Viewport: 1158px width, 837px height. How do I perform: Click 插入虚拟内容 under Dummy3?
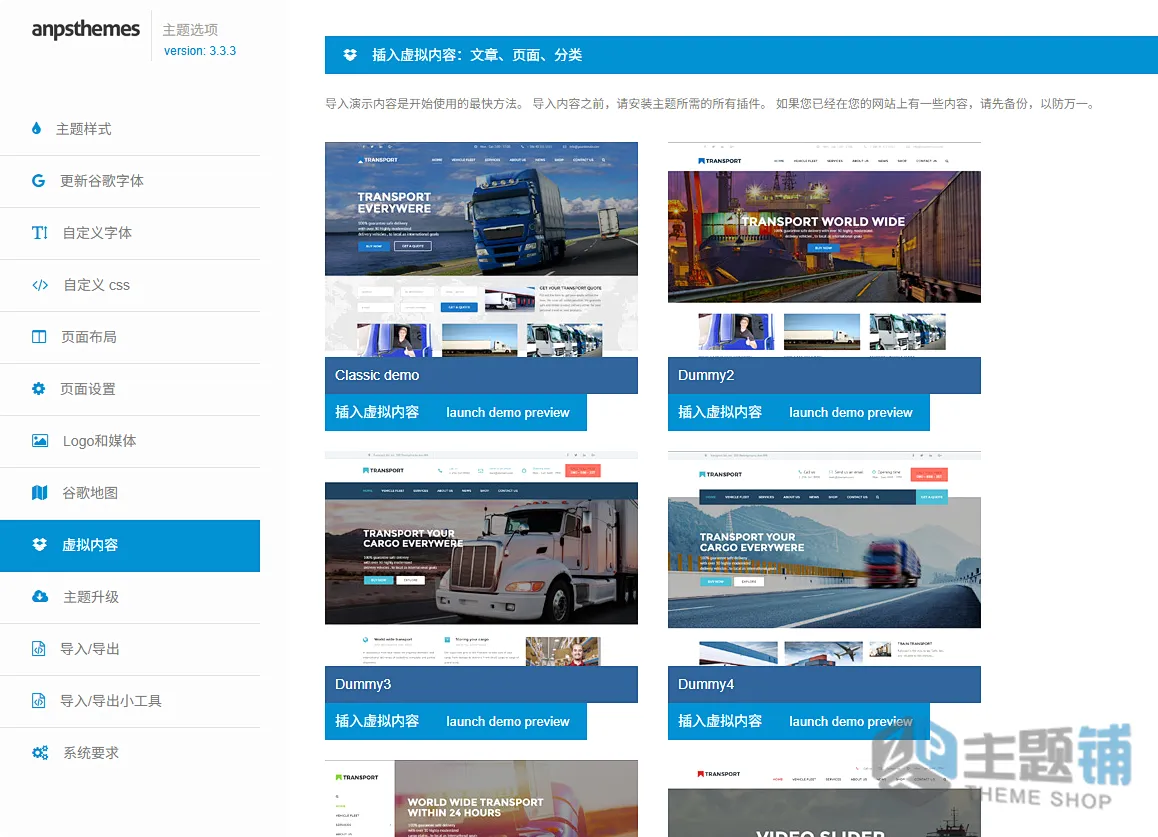click(x=377, y=721)
